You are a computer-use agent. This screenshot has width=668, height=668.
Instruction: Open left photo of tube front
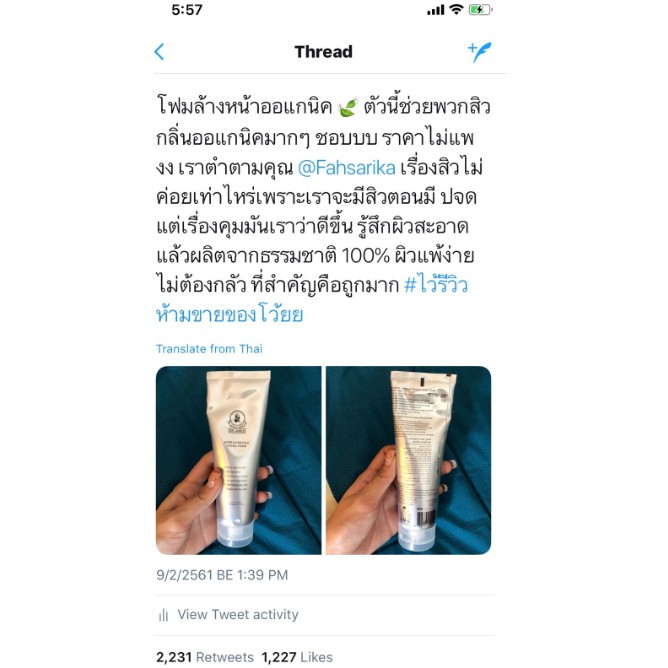239,460
